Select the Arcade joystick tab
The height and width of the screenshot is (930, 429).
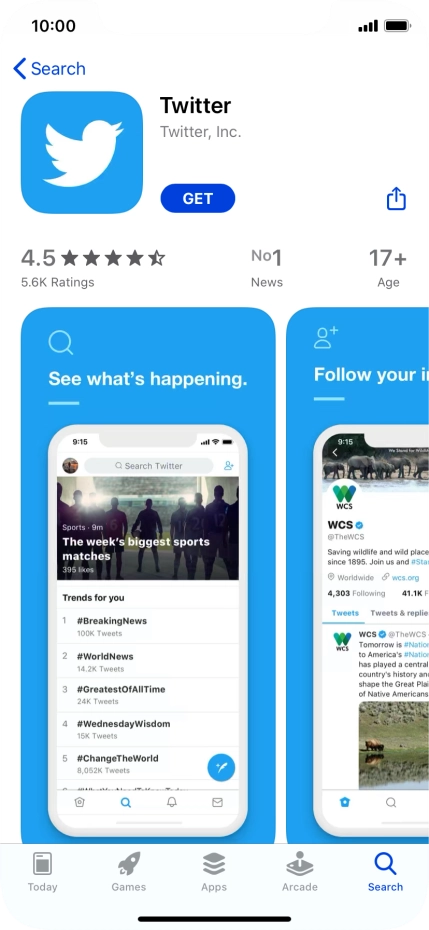300,872
